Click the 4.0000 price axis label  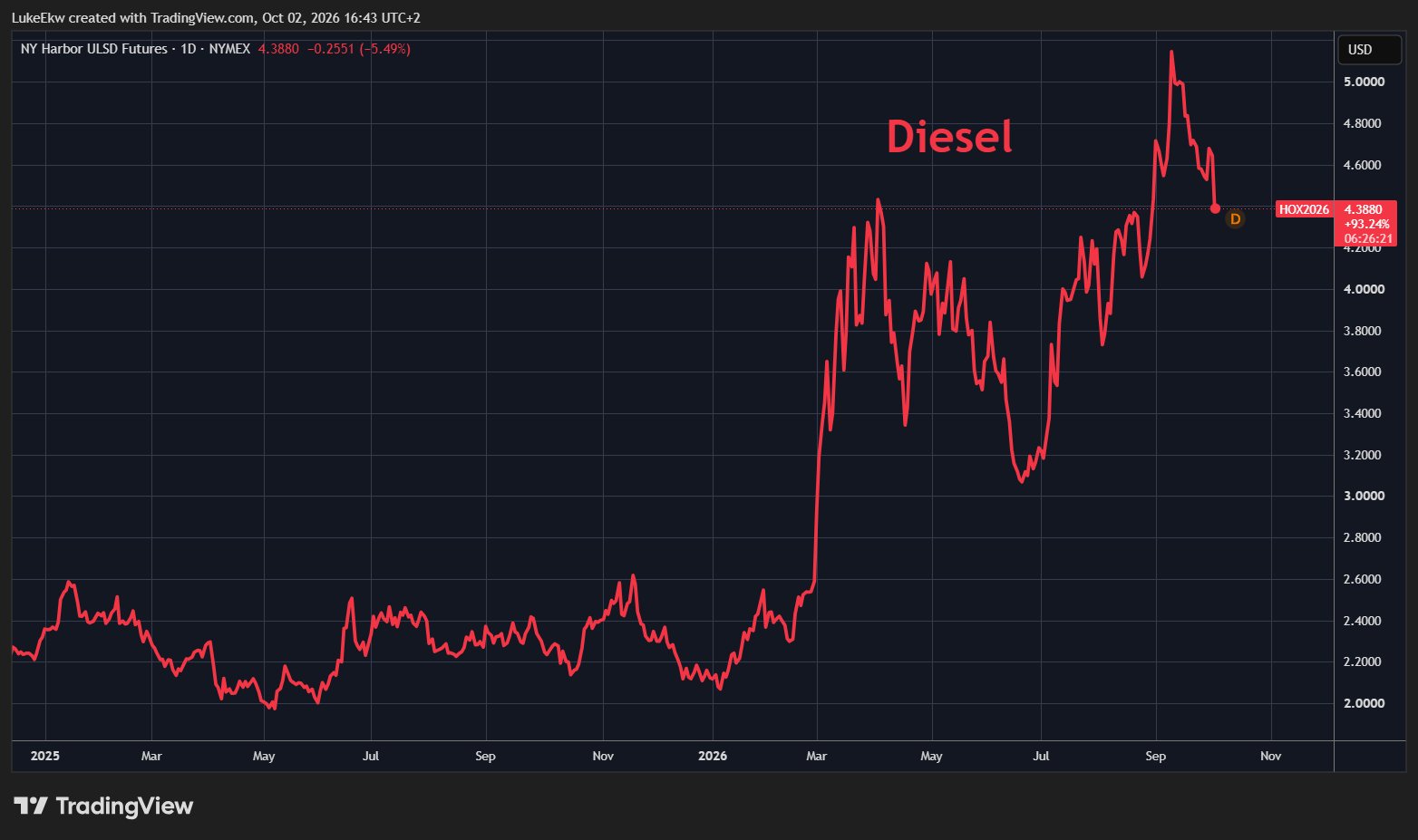pyautogui.click(x=1364, y=289)
